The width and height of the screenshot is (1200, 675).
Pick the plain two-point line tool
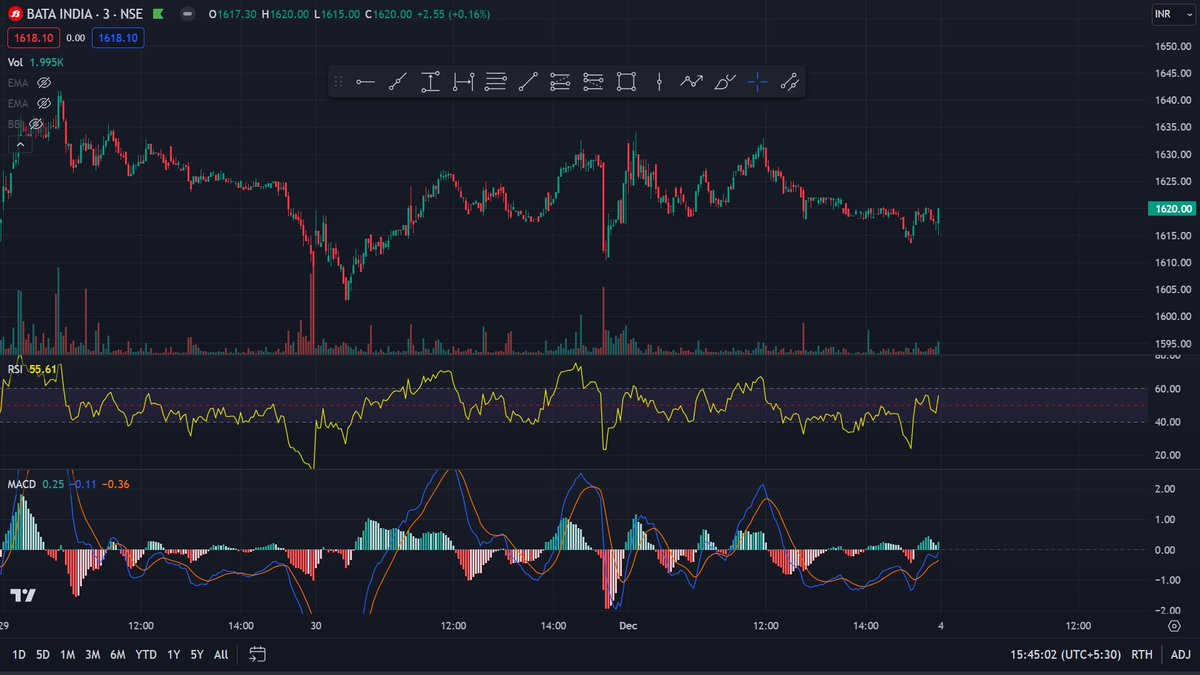528,82
